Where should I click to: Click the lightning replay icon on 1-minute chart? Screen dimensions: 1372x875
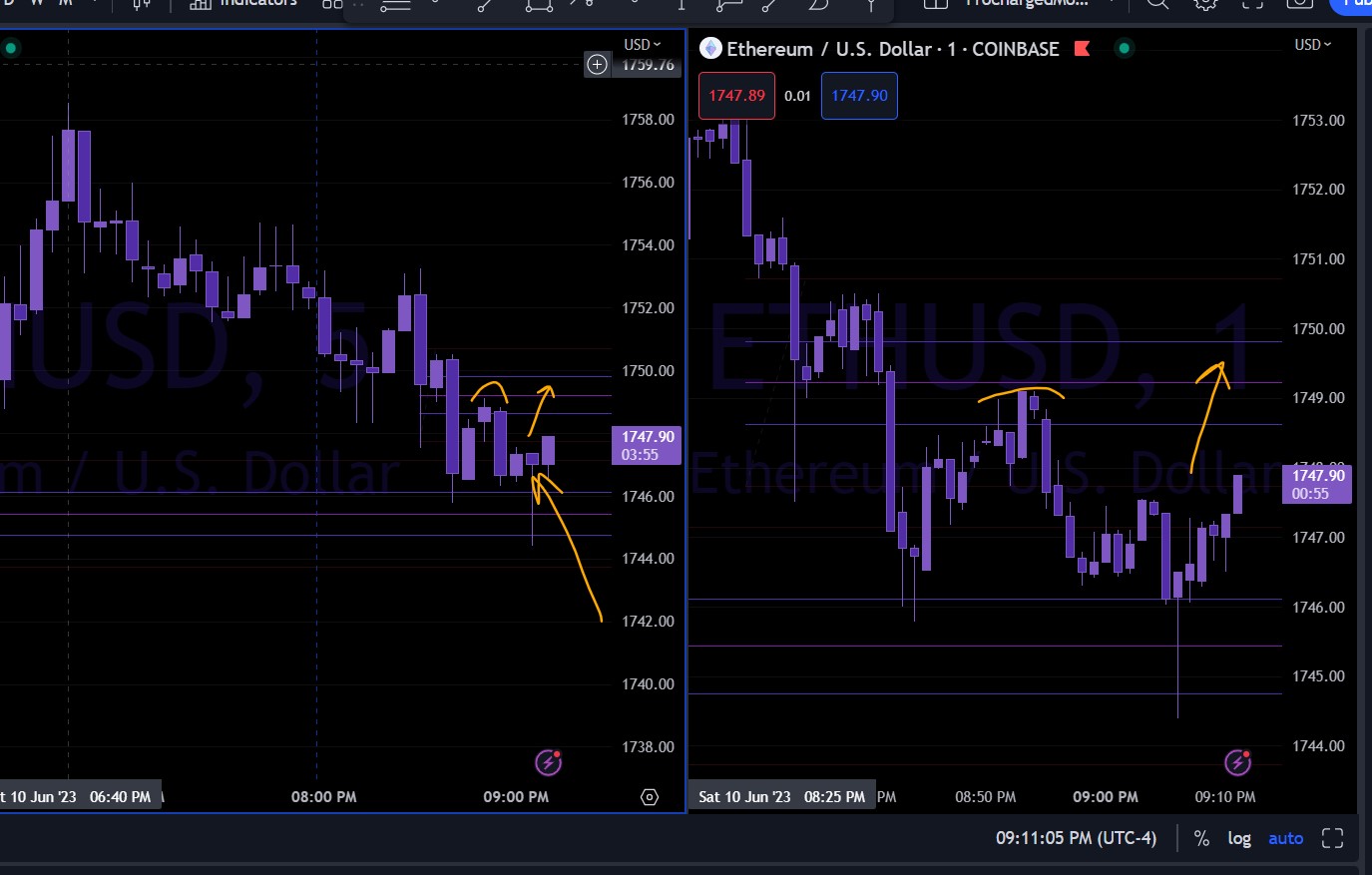1238,763
